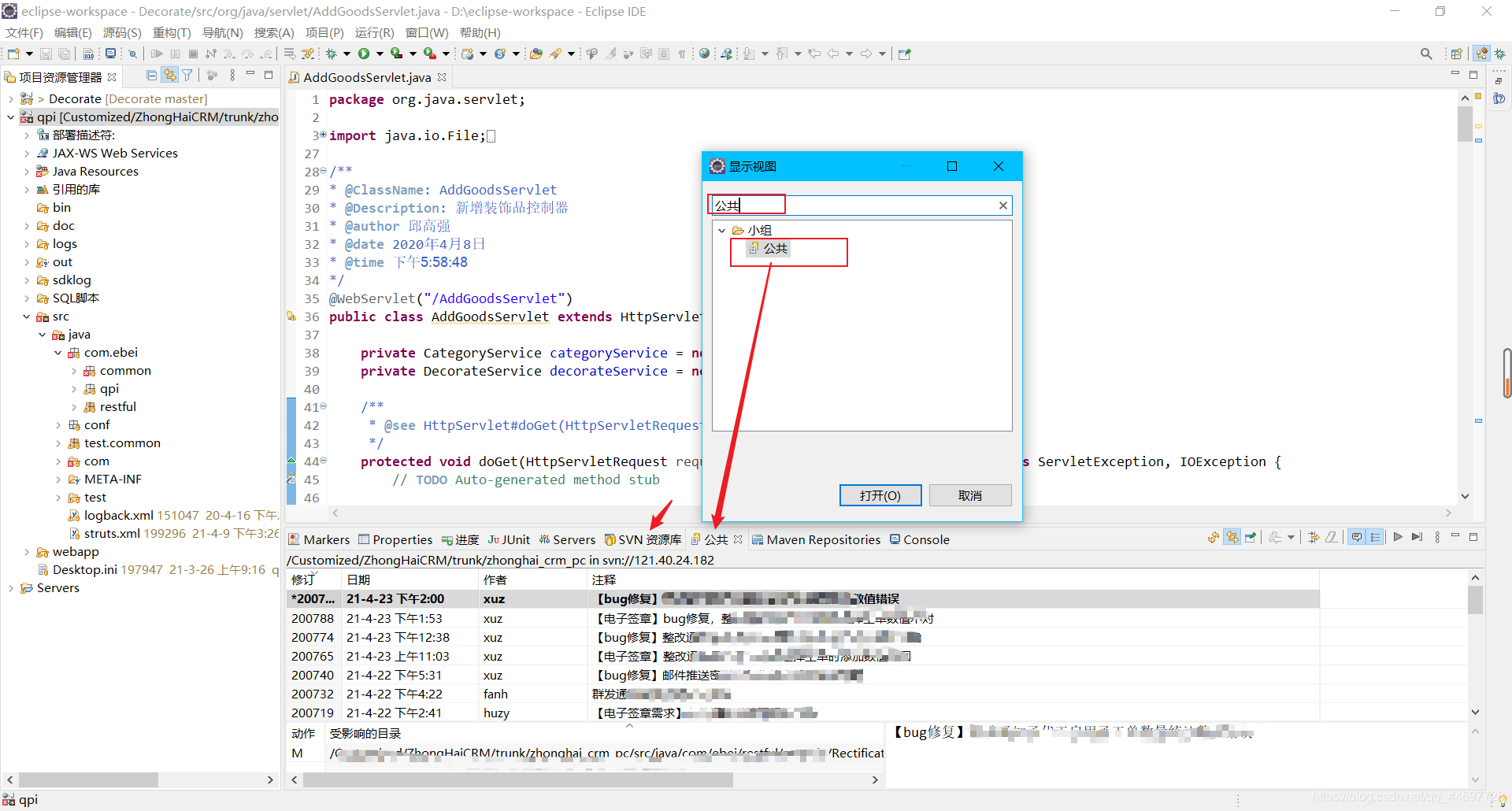The width and height of the screenshot is (1512, 811).
Task: Open the Open Perspective icon
Action: click(1456, 54)
